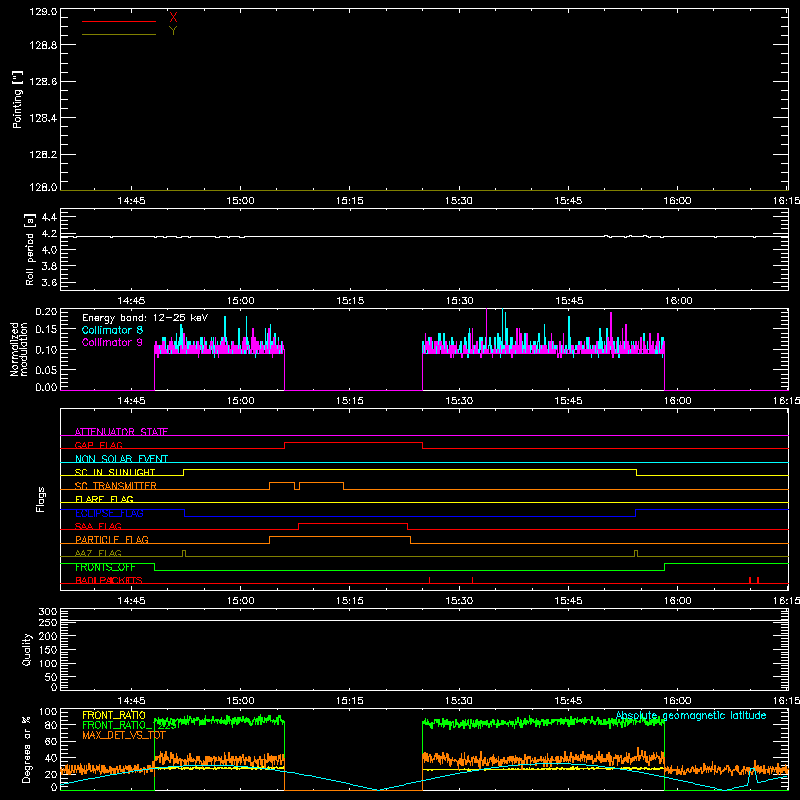Image resolution: width=800 pixels, height=800 pixels.
Task: Select the magenta 'Collimator 9' legend entry
Action: click(112, 342)
